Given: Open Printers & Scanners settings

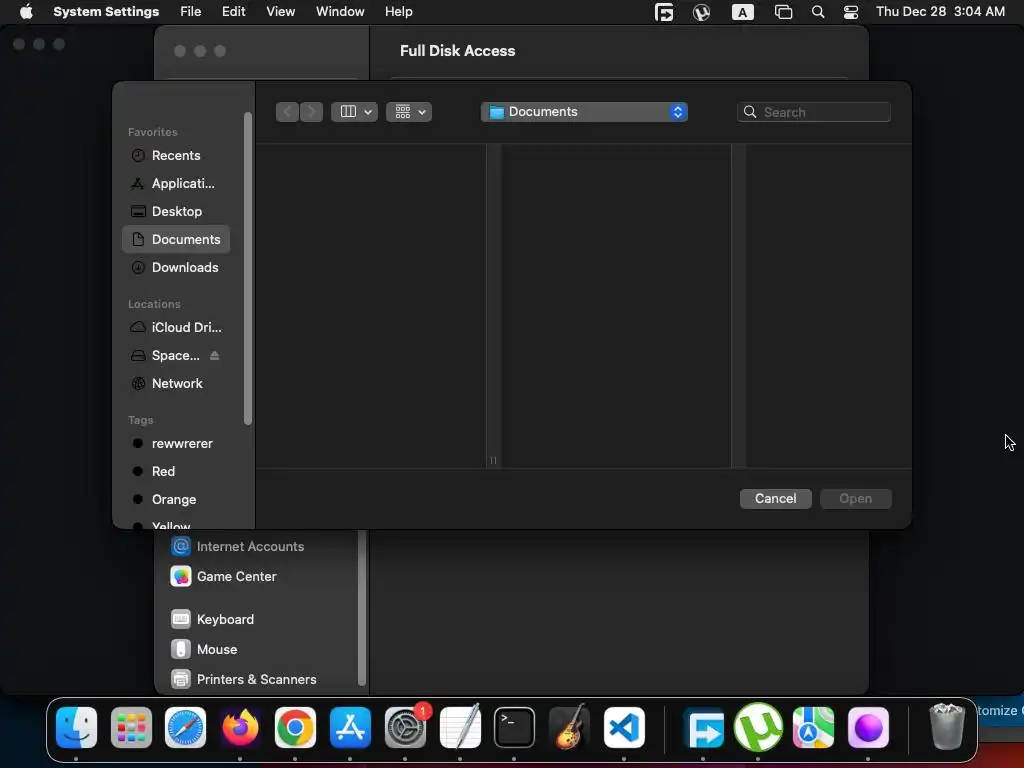Looking at the screenshot, I should tap(244, 679).
